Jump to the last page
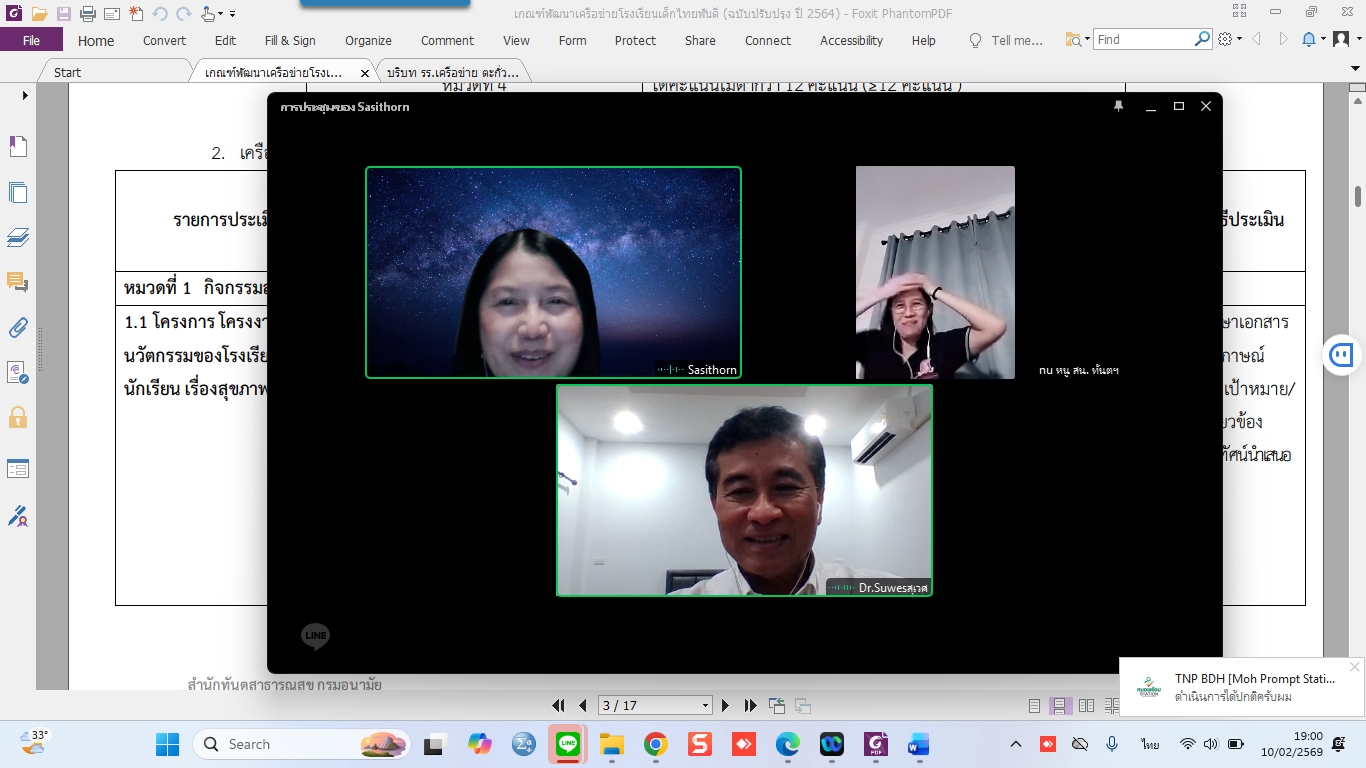Viewport: 1366px width, 768px height. pos(750,705)
